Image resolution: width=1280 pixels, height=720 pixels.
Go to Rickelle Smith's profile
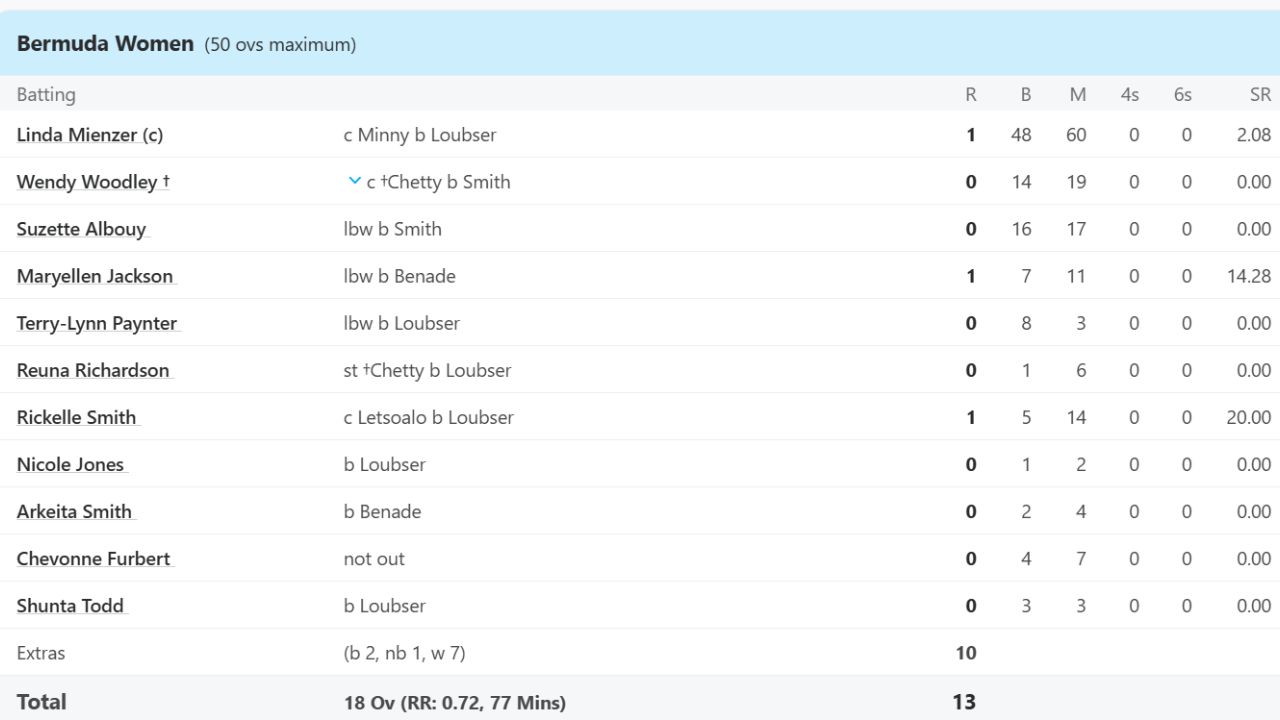pyautogui.click(x=76, y=417)
